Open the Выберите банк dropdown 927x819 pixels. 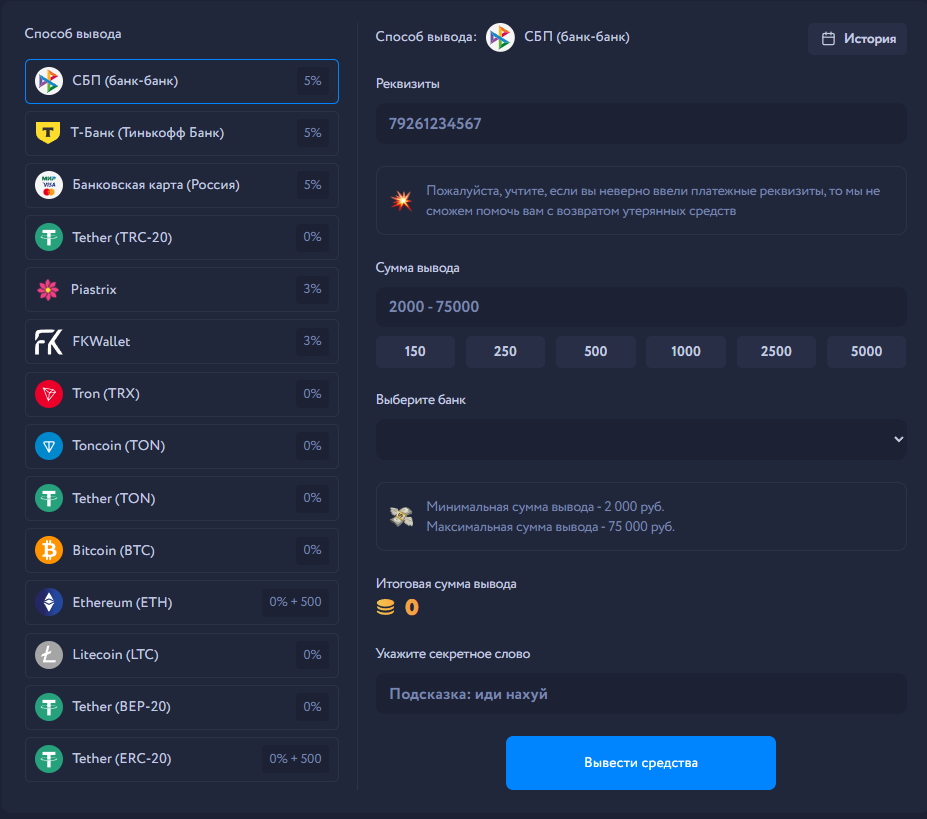(x=640, y=439)
